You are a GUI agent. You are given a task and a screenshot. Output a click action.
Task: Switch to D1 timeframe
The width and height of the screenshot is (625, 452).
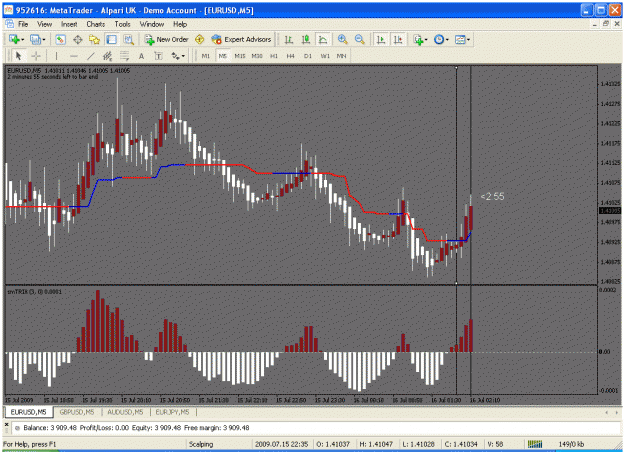click(x=308, y=56)
